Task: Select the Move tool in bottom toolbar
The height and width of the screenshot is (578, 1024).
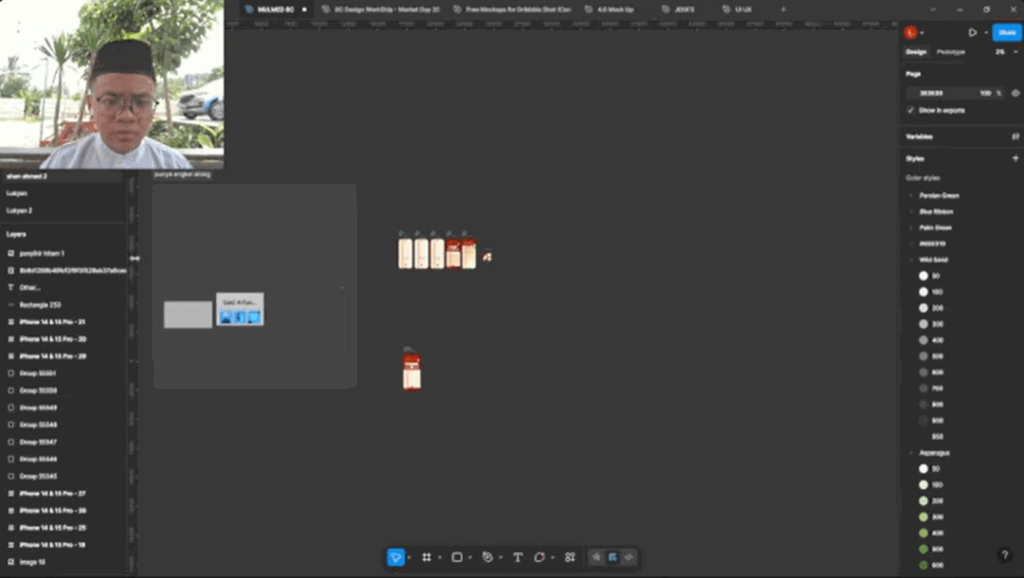Action: (x=396, y=557)
